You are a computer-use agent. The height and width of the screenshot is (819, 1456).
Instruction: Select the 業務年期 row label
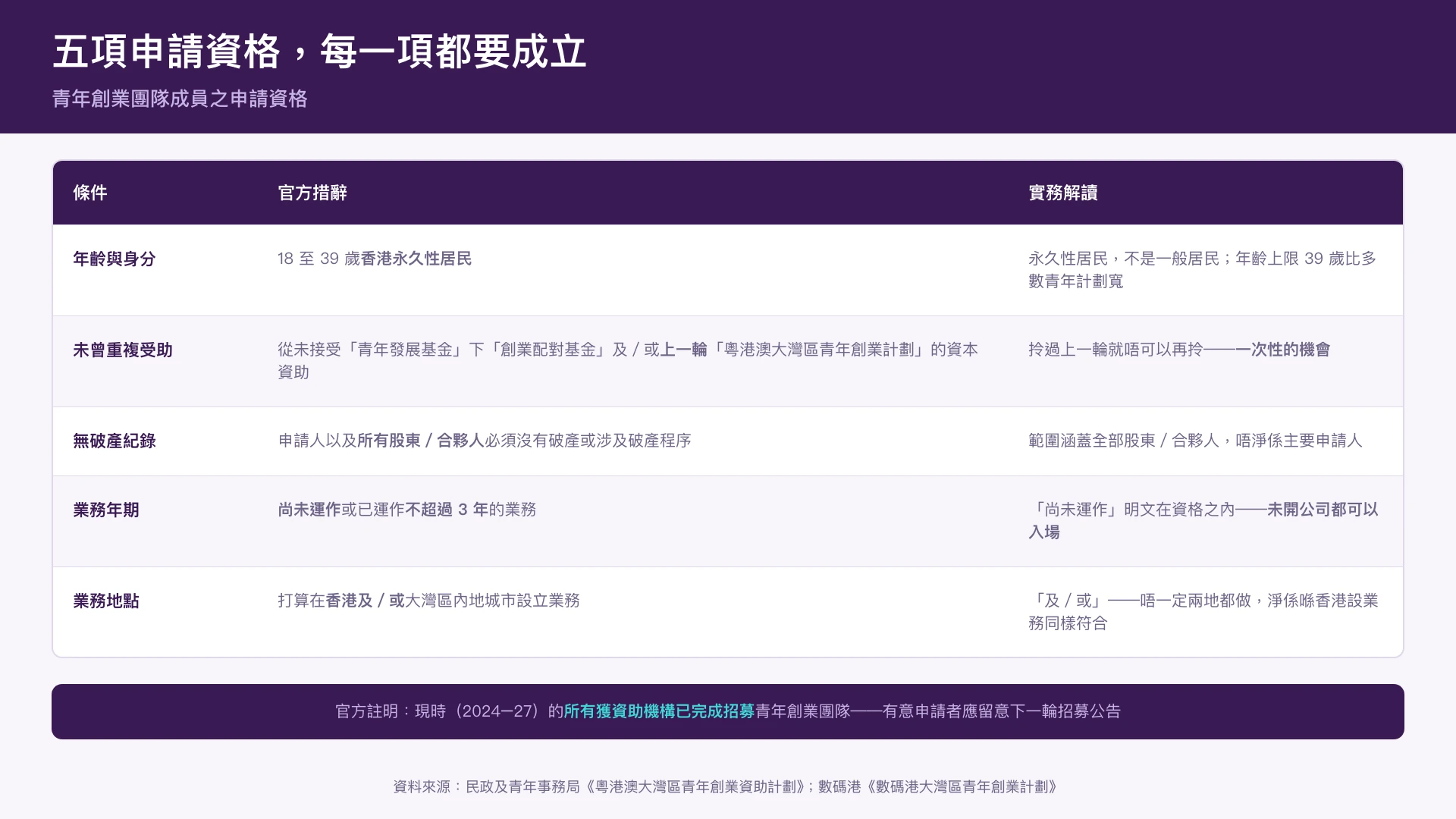tap(106, 510)
